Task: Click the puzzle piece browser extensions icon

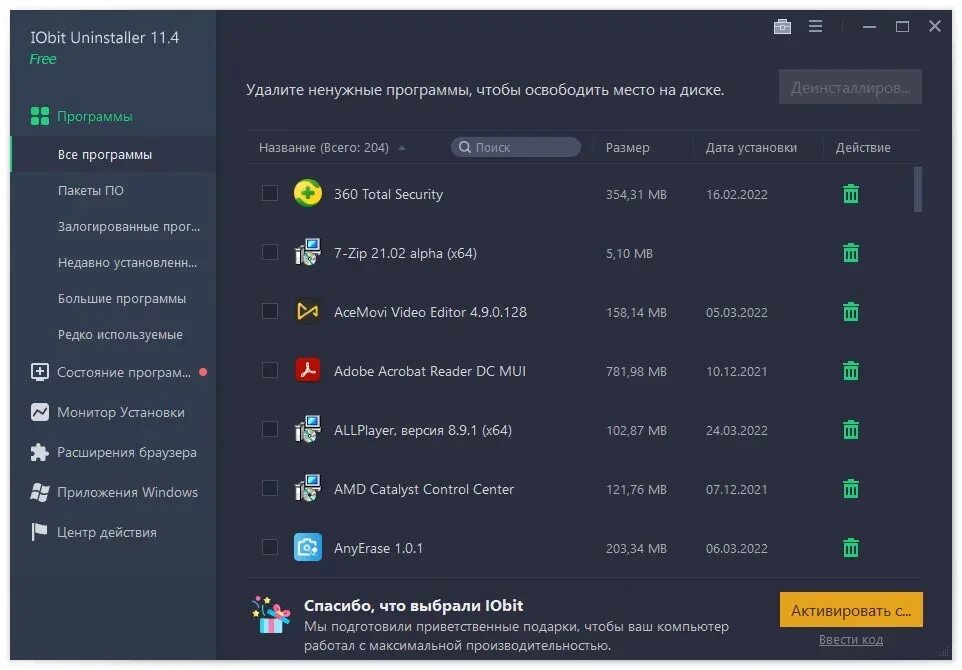Action: pyautogui.click(x=40, y=452)
